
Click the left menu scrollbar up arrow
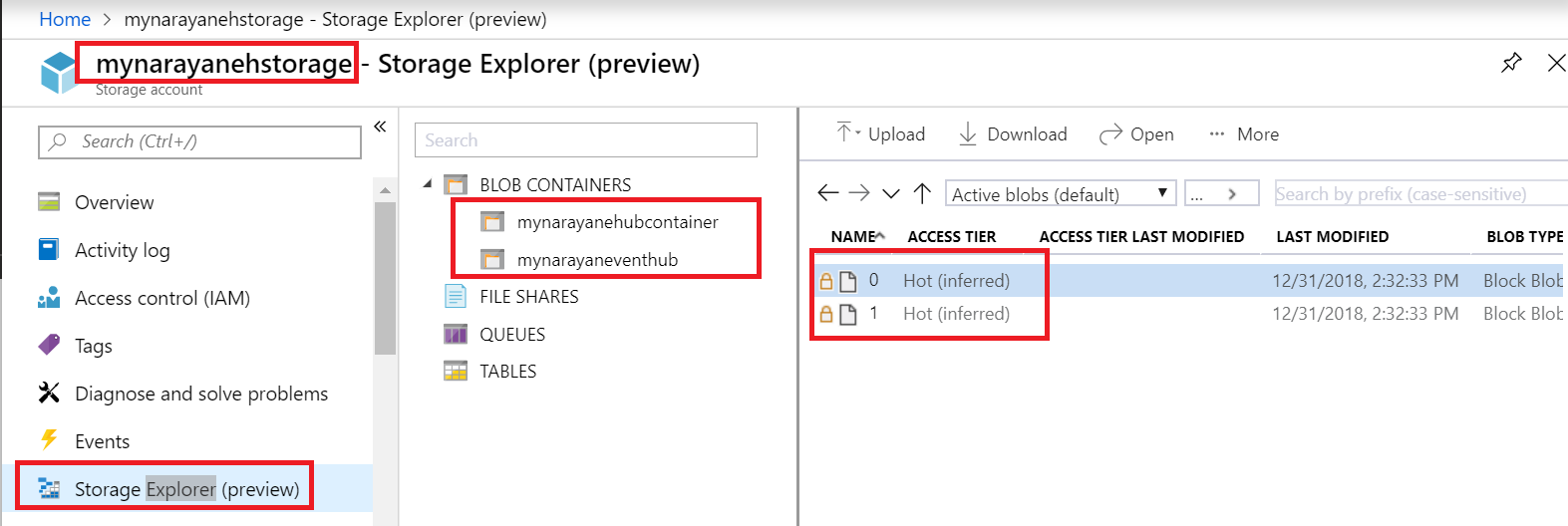tap(385, 189)
